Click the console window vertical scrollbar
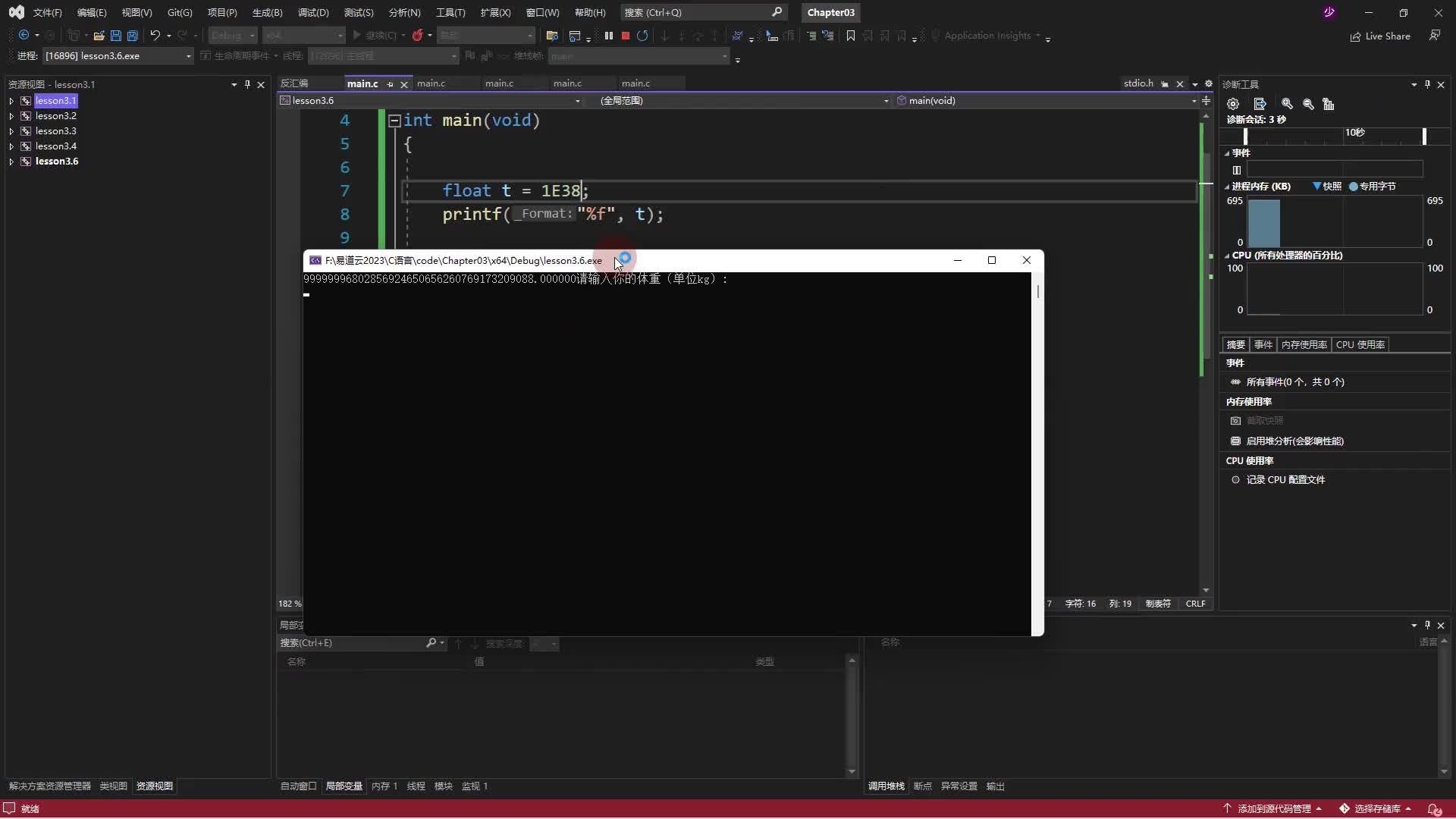 click(x=1037, y=453)
